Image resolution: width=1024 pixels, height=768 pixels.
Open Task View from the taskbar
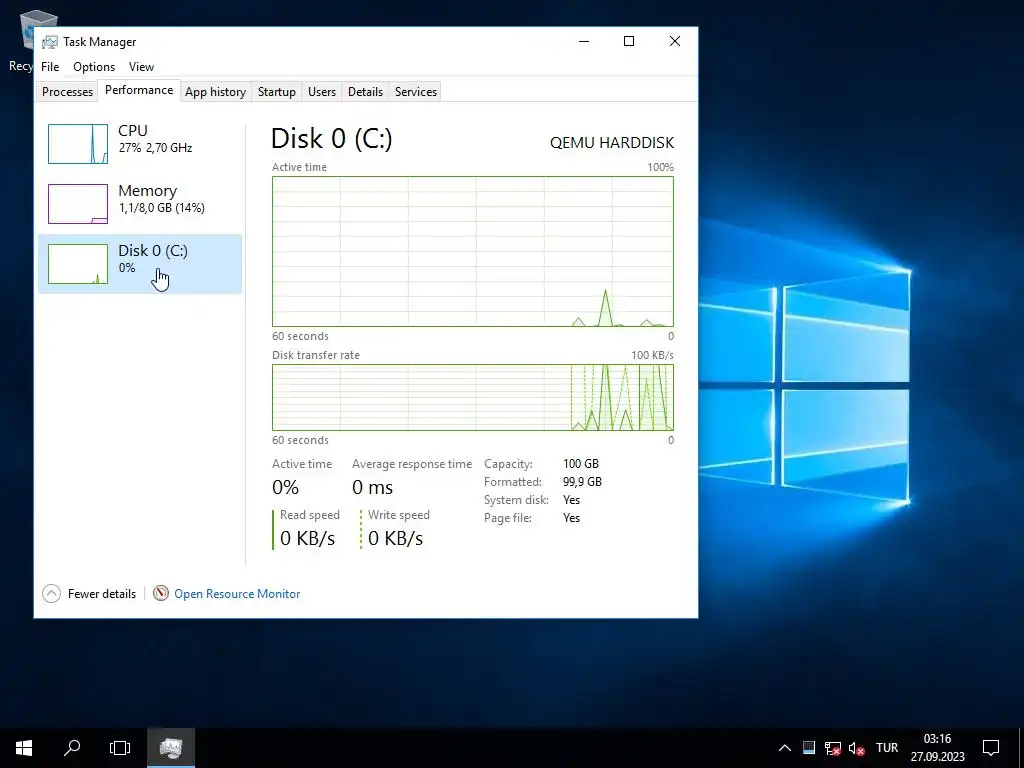[x=120, y=748]
